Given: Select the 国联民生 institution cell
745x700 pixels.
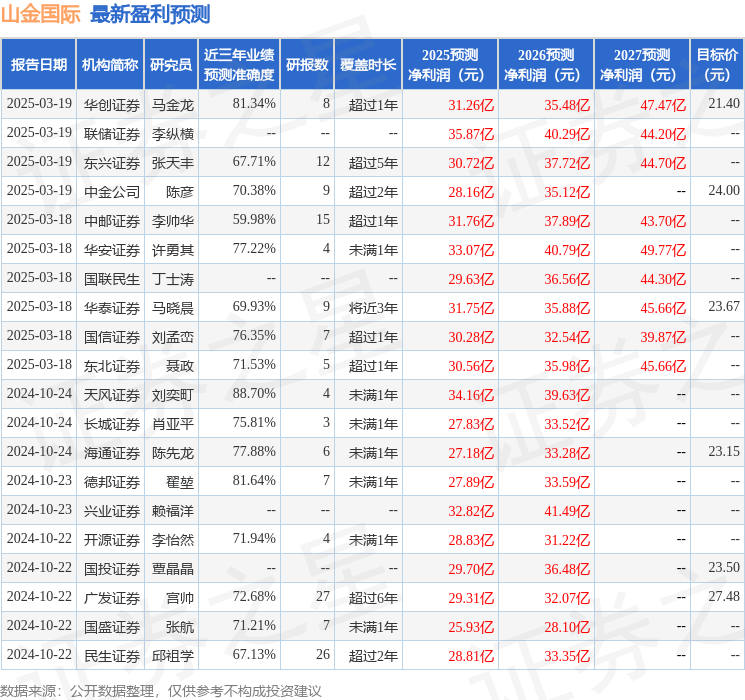Looking at the screenshot, I should (x=112, y=278).
